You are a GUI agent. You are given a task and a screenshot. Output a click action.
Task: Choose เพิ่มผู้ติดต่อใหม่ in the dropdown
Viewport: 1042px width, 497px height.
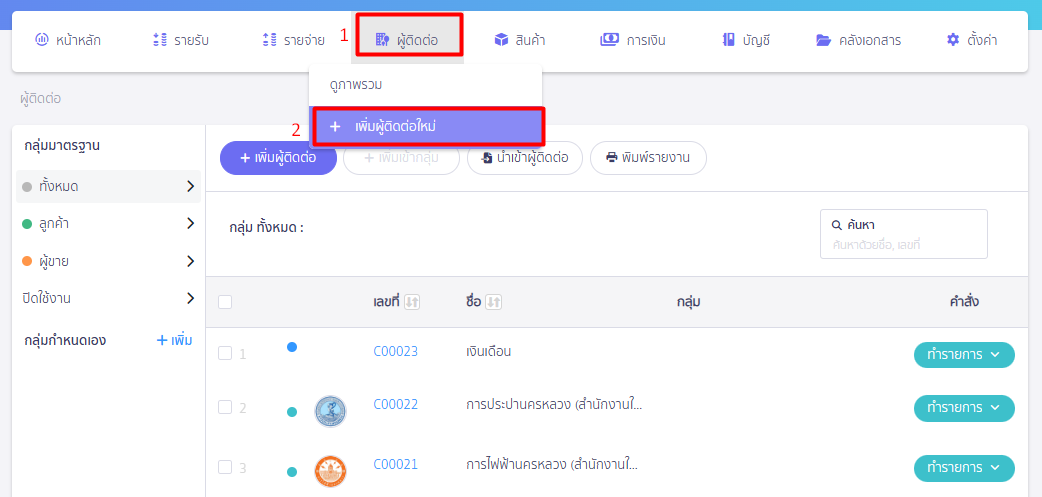(x=429, y=126)
